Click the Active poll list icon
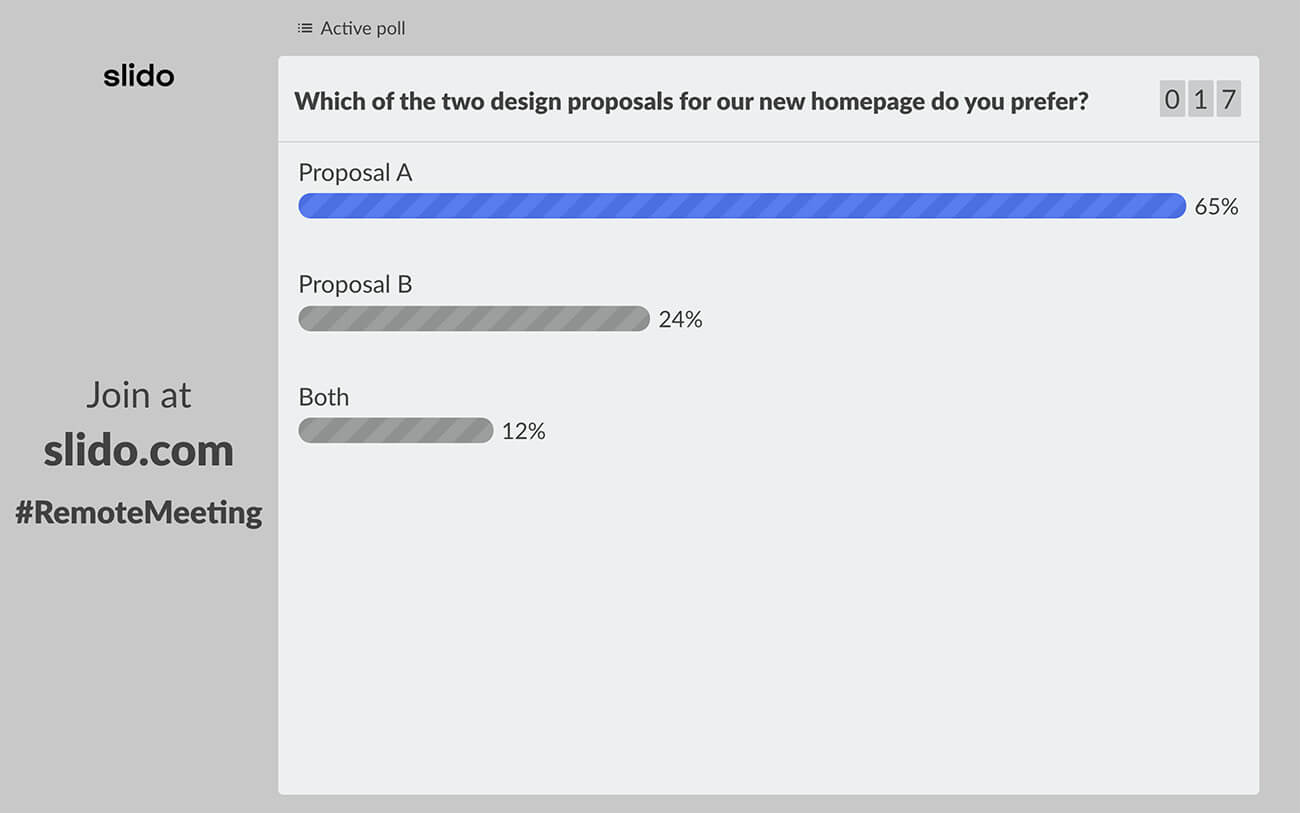Image resolution: width=1300 pixels, height=813 pixels. coord(305,28)
